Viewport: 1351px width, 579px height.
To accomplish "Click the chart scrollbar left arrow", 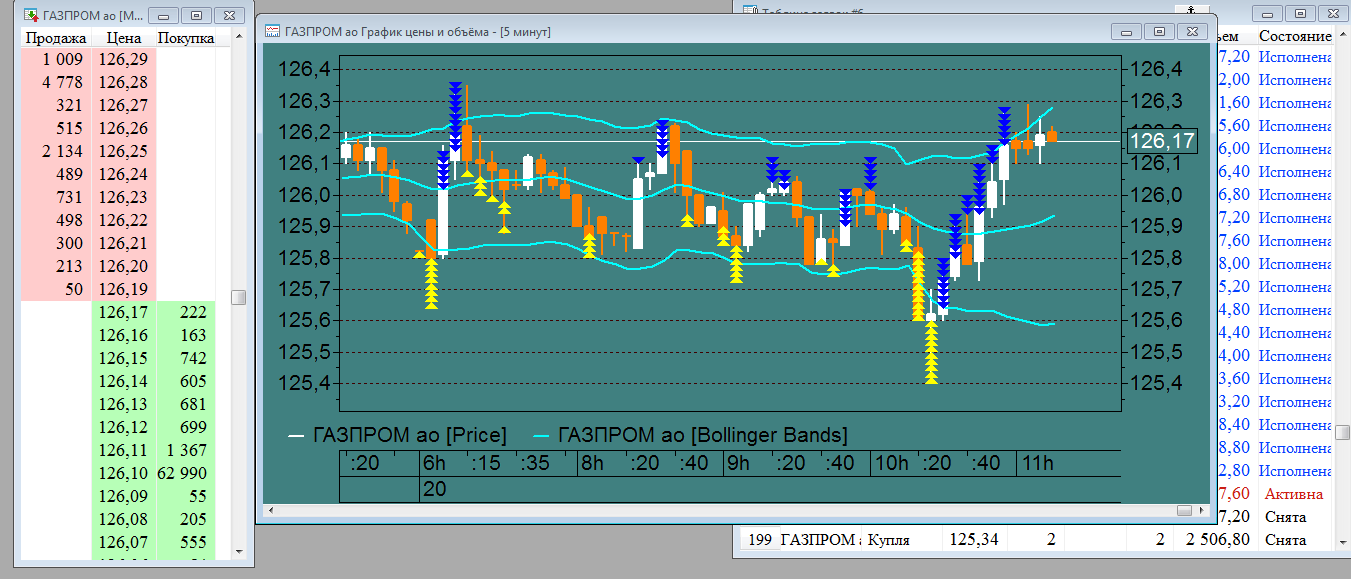I will click(x=270, y=510).
